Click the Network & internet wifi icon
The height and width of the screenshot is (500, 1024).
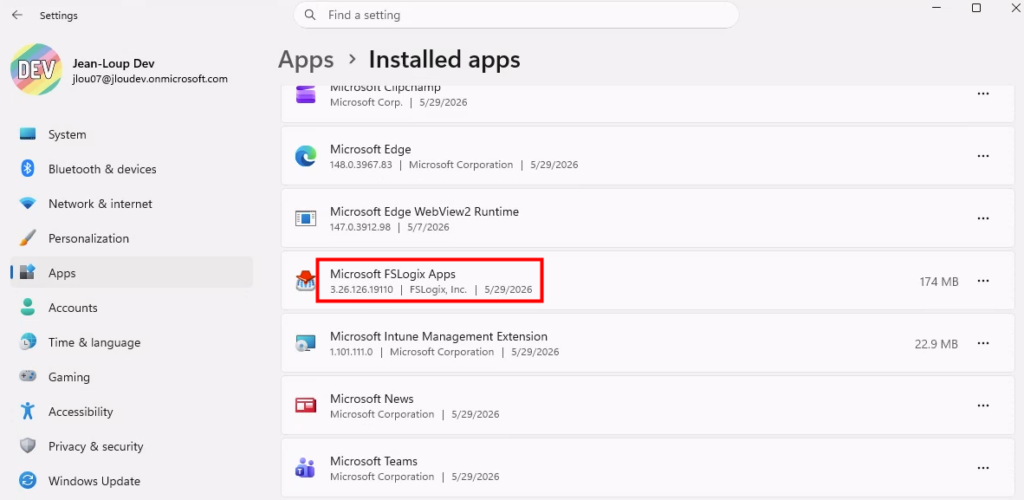(x=27, y=204)
